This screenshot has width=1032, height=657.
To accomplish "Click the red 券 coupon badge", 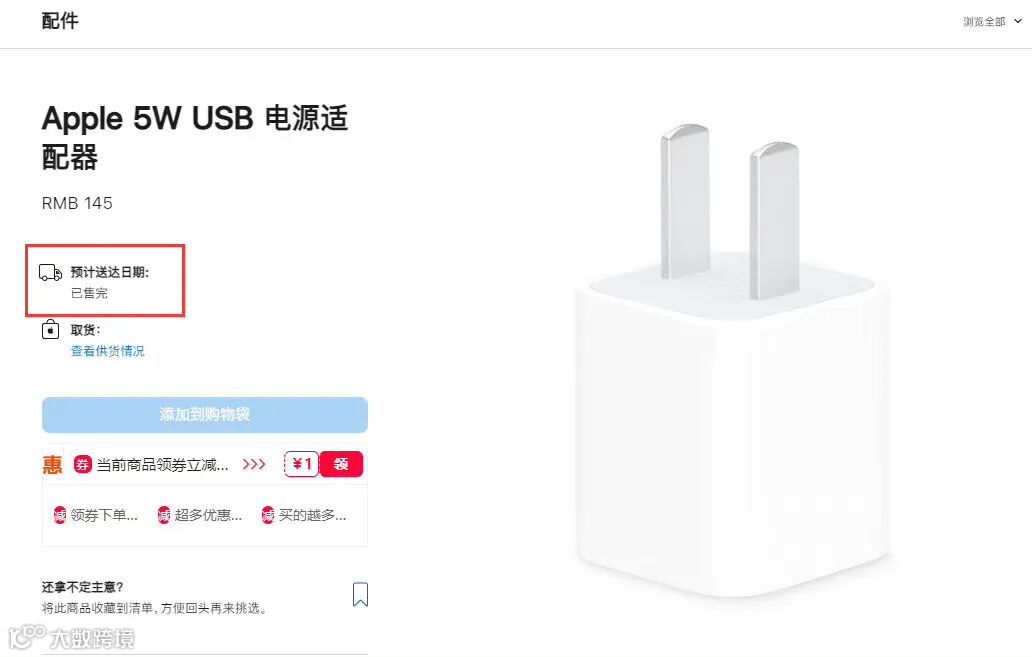I will (82, 465).
